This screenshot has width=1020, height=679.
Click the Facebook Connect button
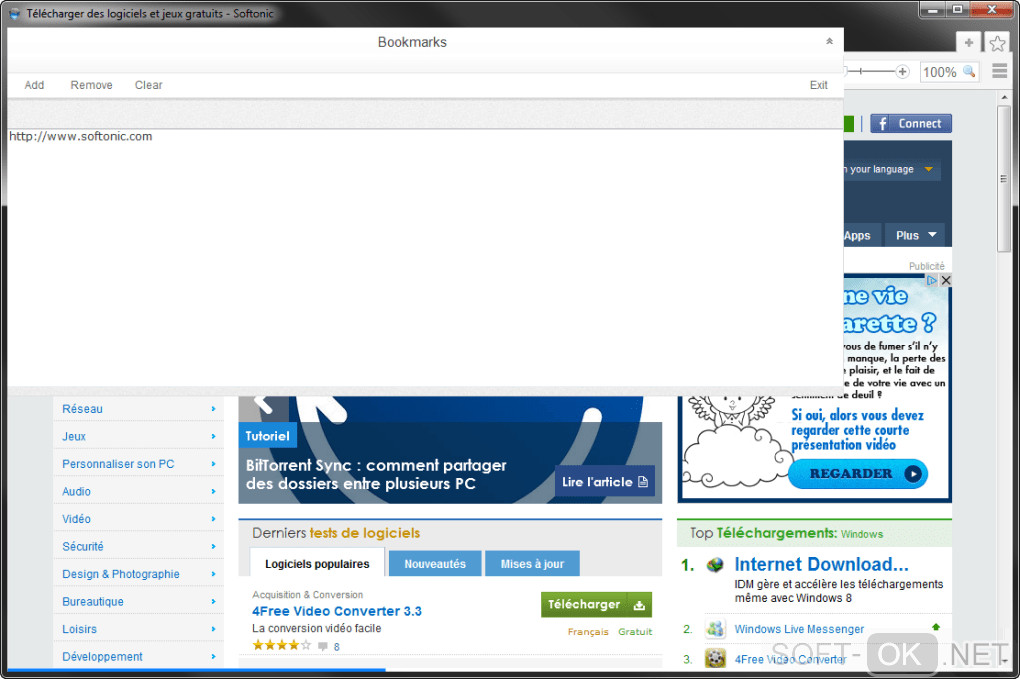[911, 124]
